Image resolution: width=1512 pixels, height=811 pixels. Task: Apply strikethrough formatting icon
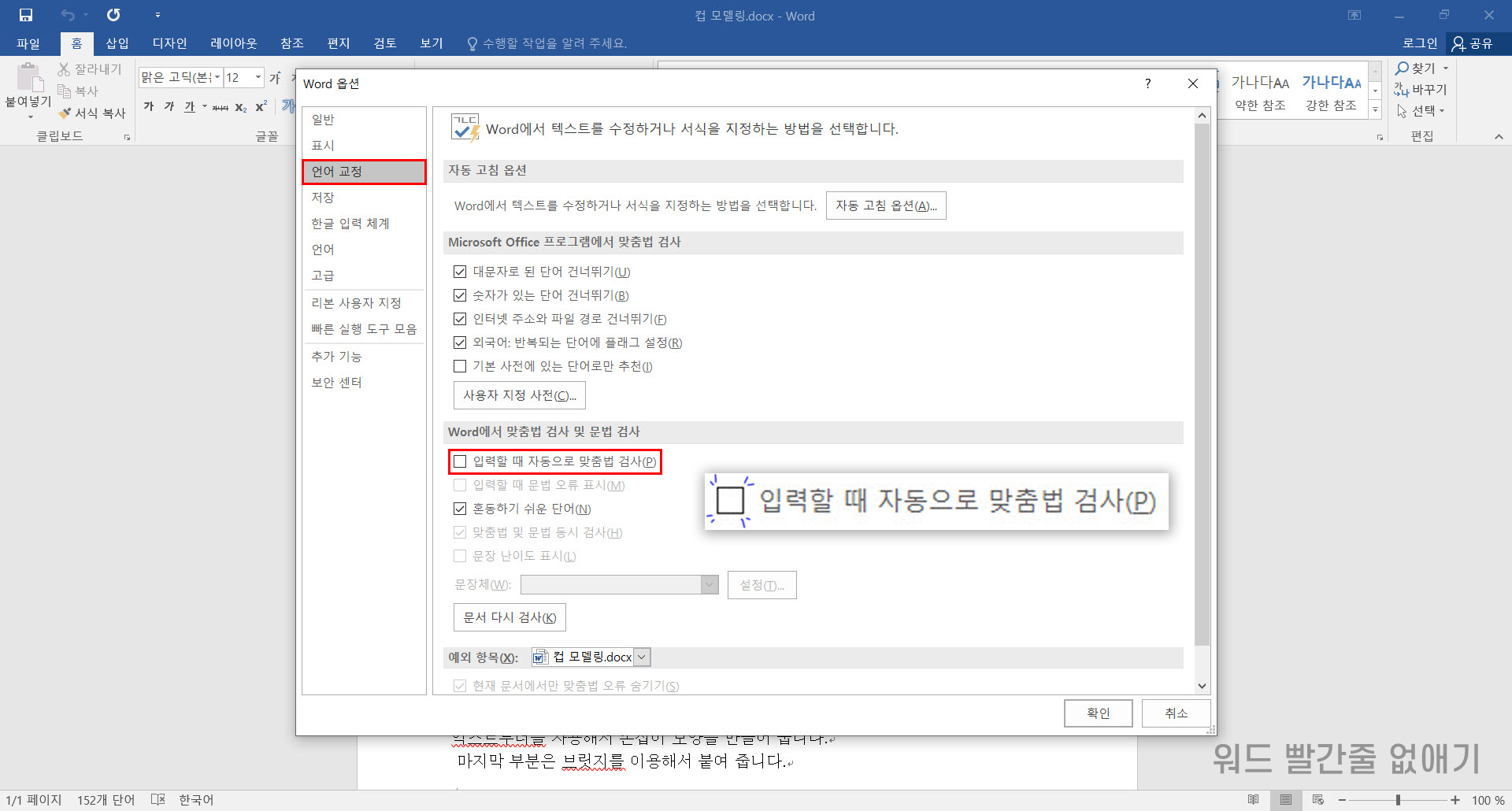220,107
